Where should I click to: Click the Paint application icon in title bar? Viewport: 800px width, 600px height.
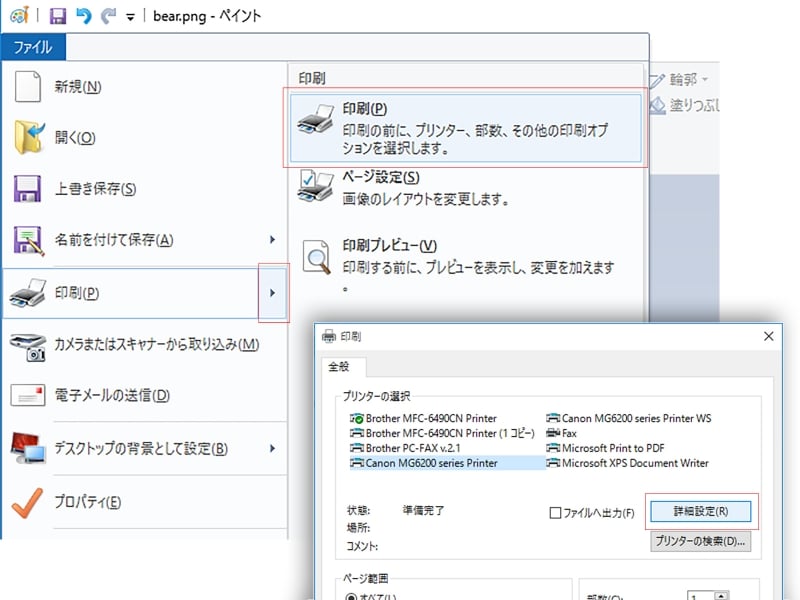pos(19,15)
